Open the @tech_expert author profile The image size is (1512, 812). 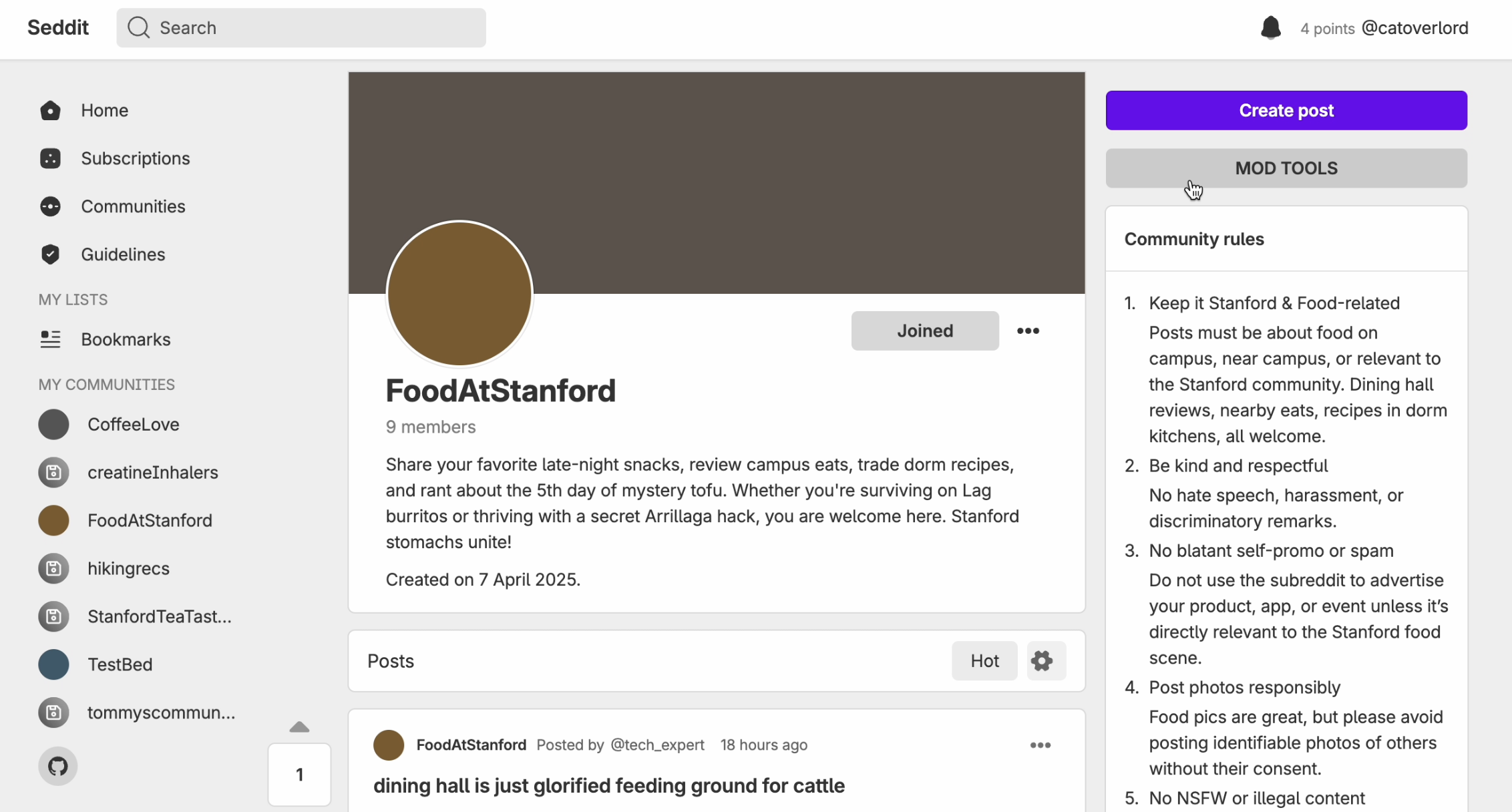pyautogui.click(x=657, y=745)
